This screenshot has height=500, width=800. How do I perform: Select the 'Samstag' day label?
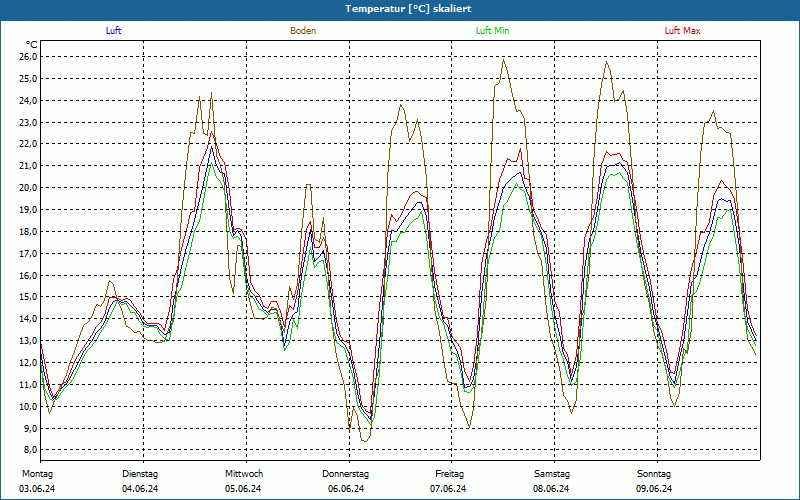pyautogui.click(x=552, y=474)
